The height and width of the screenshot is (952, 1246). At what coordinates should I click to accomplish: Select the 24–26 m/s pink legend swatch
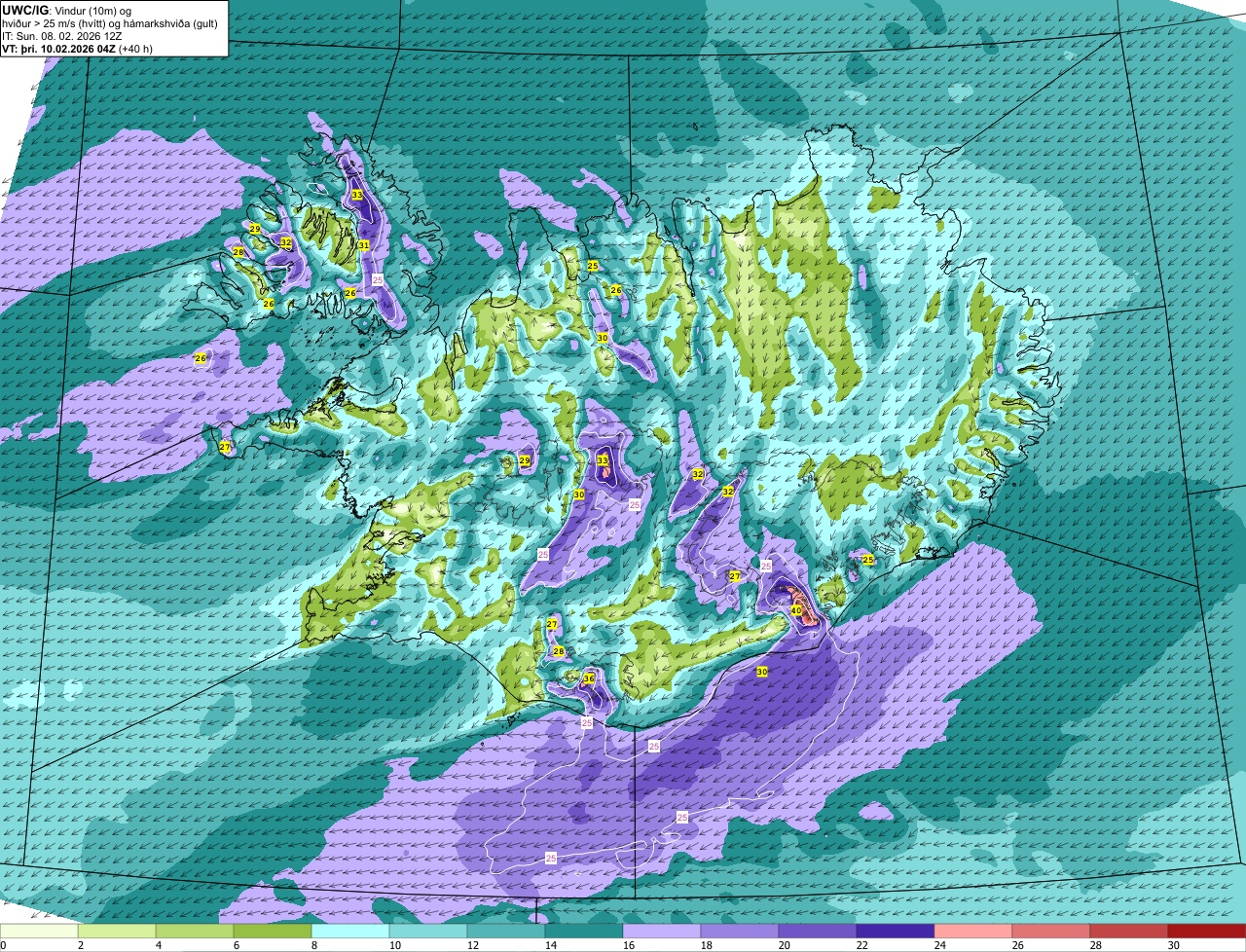(973, 932)
